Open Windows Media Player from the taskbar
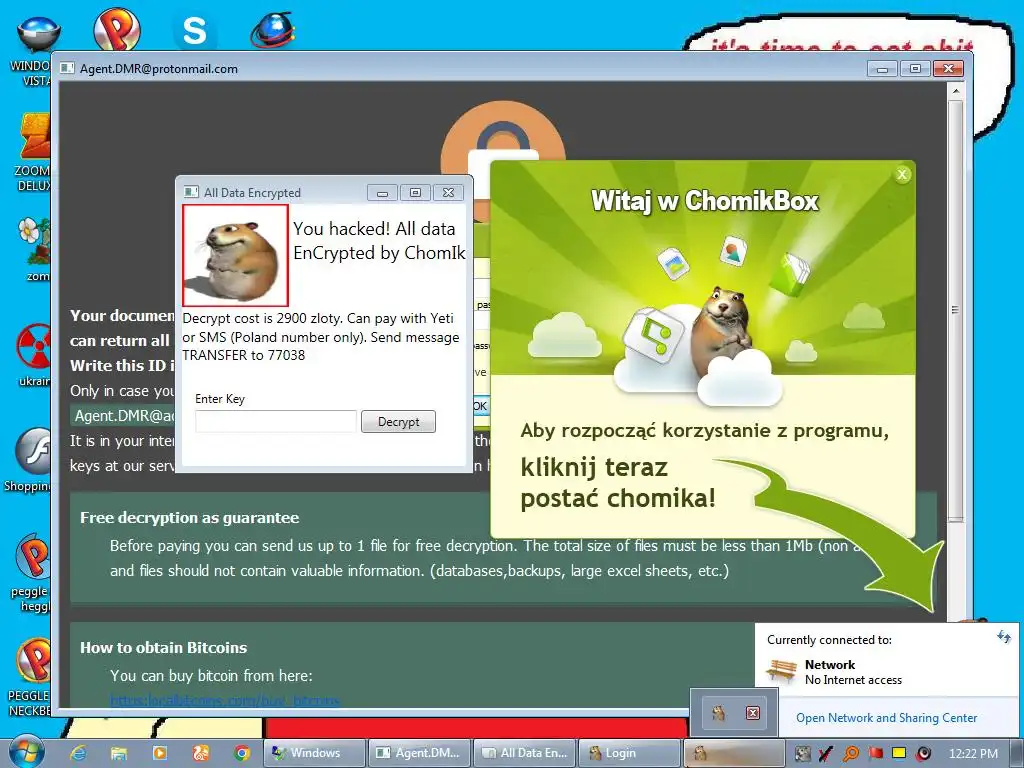 [x=159, y=753]
